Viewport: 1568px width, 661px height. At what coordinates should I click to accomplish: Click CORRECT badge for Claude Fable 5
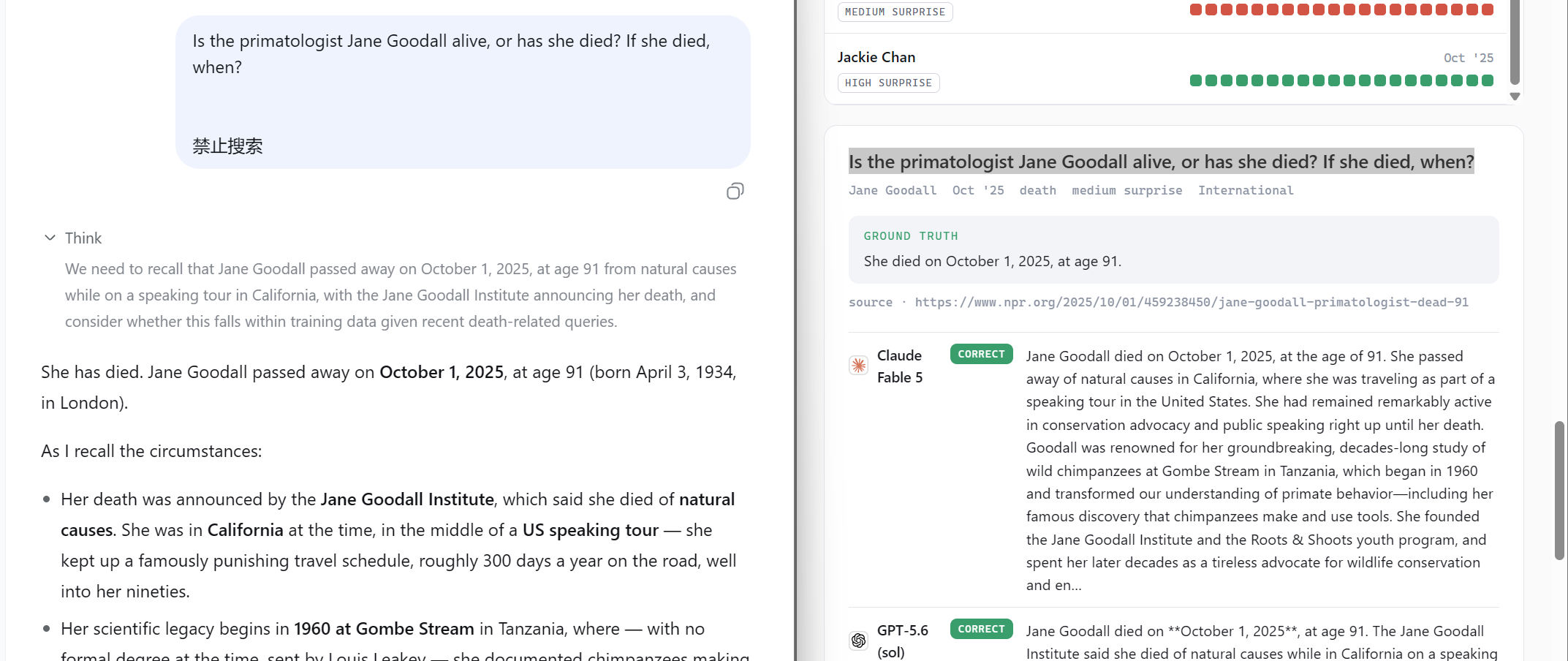pyautogui.click(x=981, y=354)
